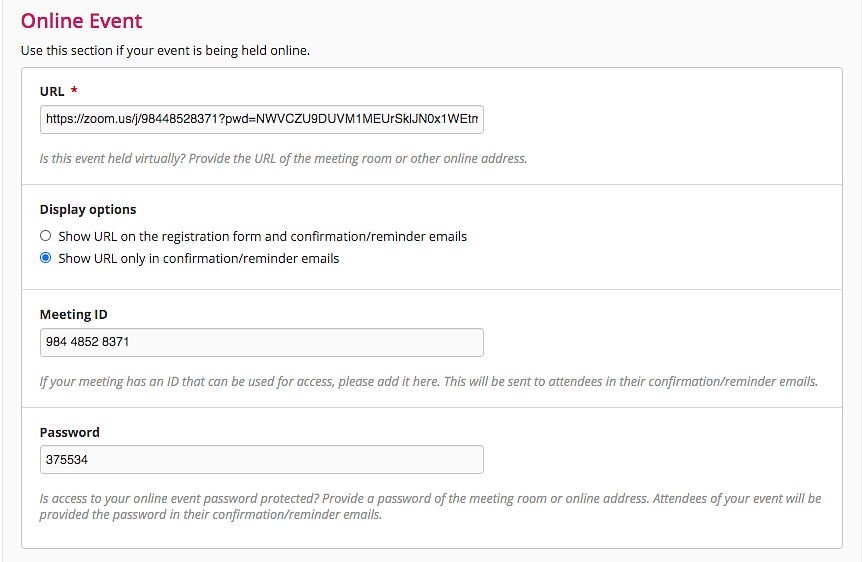Click the '375534' password value

tap(67, 460)
